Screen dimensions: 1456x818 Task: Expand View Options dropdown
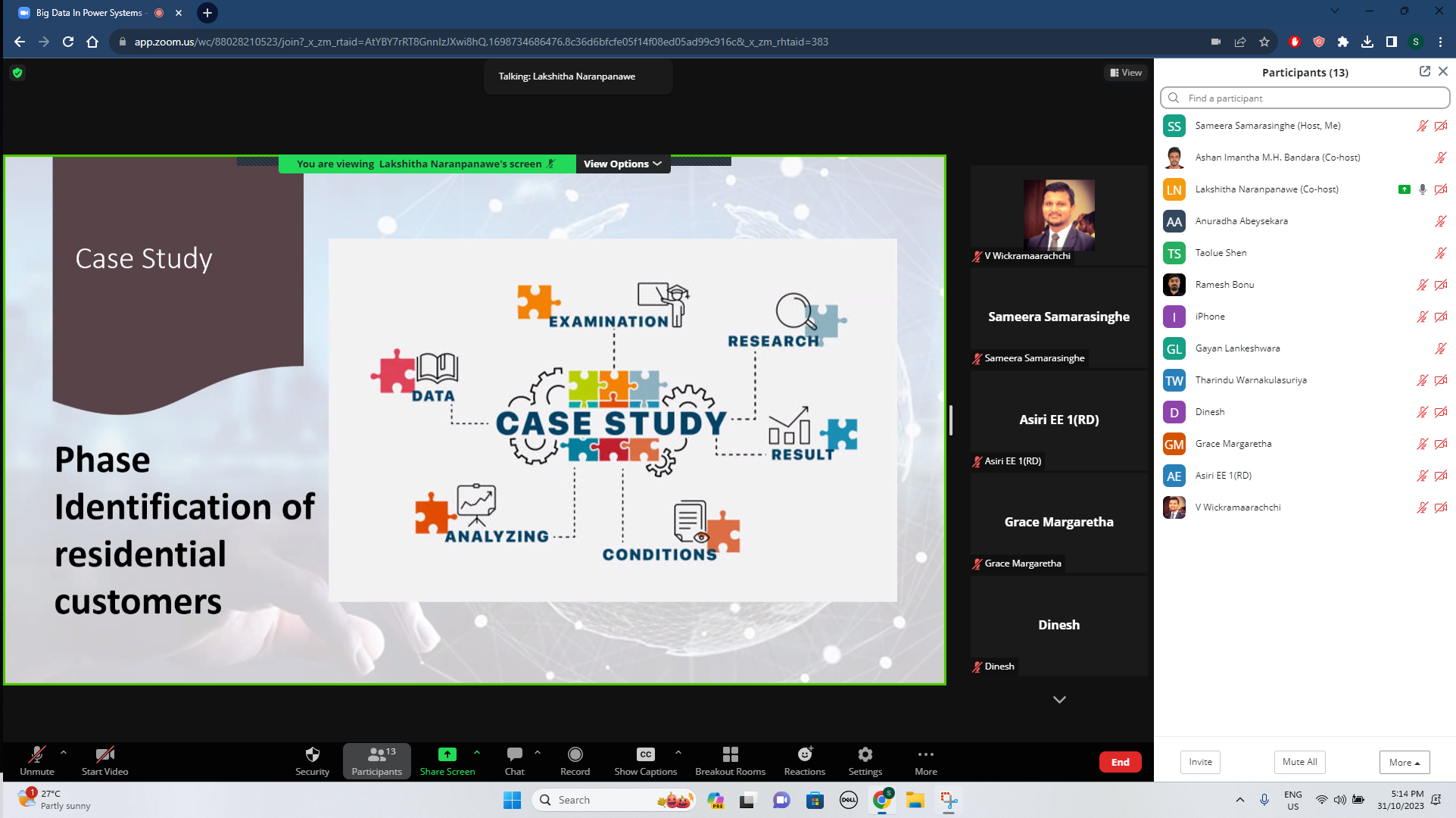[622, 164]
